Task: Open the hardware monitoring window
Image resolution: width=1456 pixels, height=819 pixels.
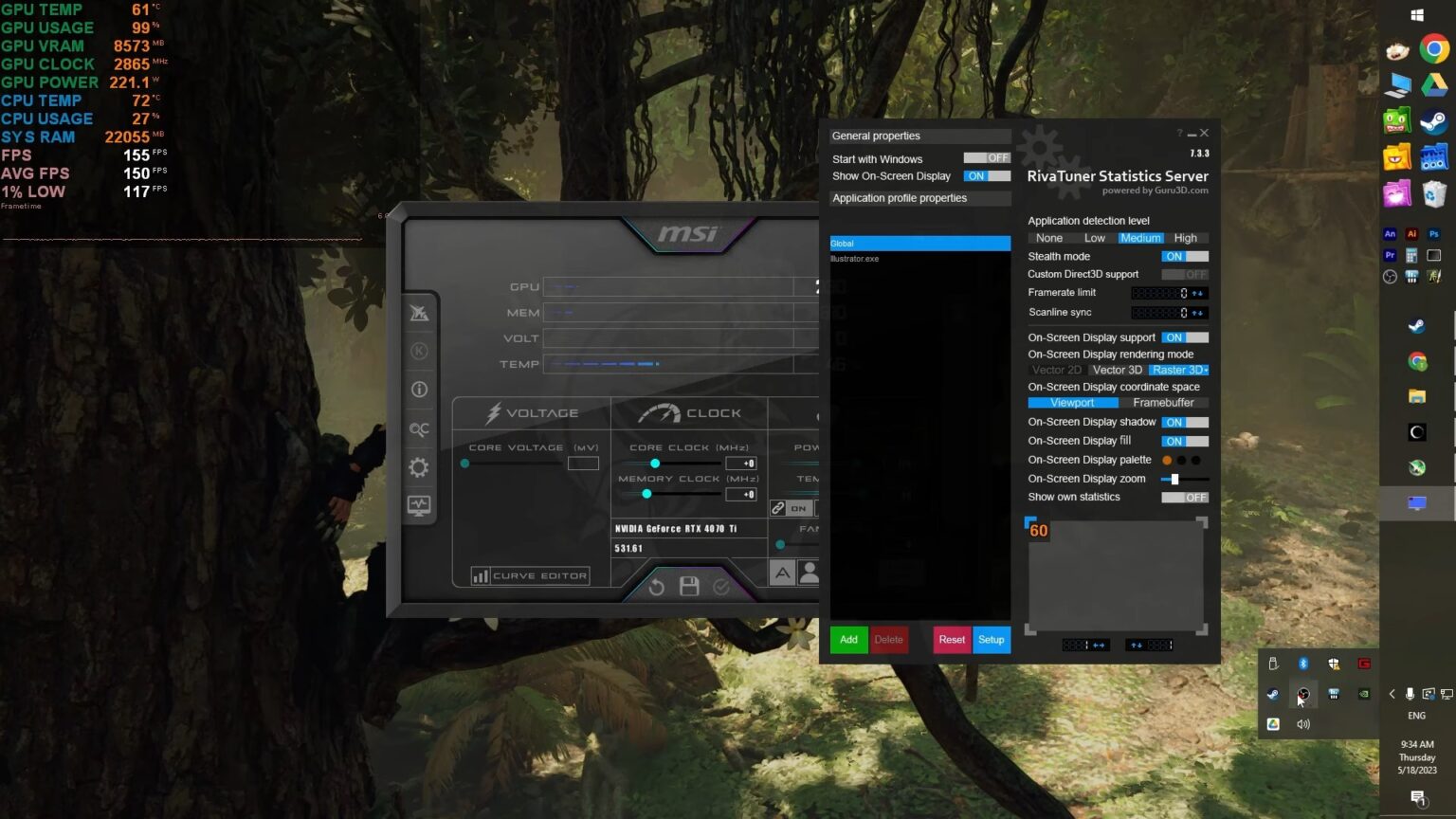Action: point(419,505)
